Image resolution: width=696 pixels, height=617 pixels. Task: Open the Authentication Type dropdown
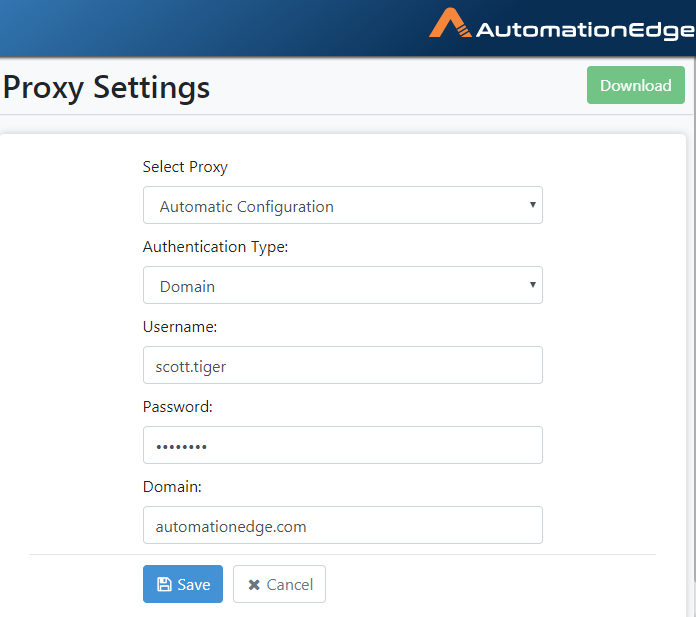click(343, 285)
